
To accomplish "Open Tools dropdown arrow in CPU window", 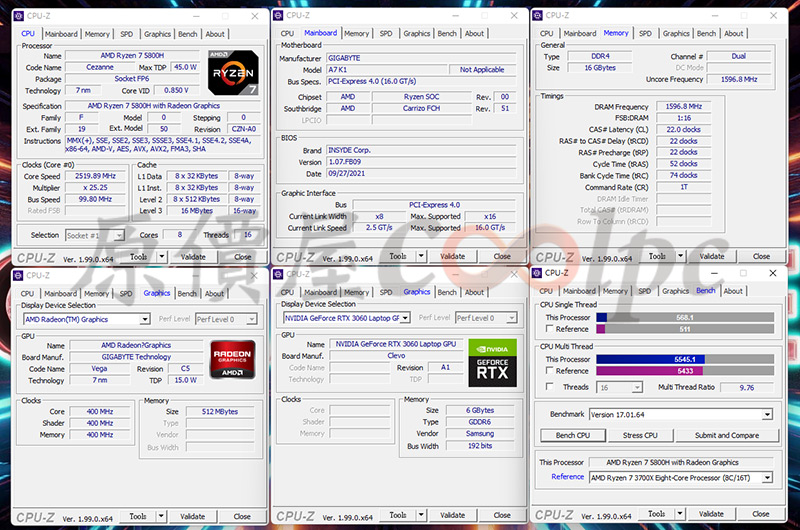I will pyautogui.click(x=162, y=257).
